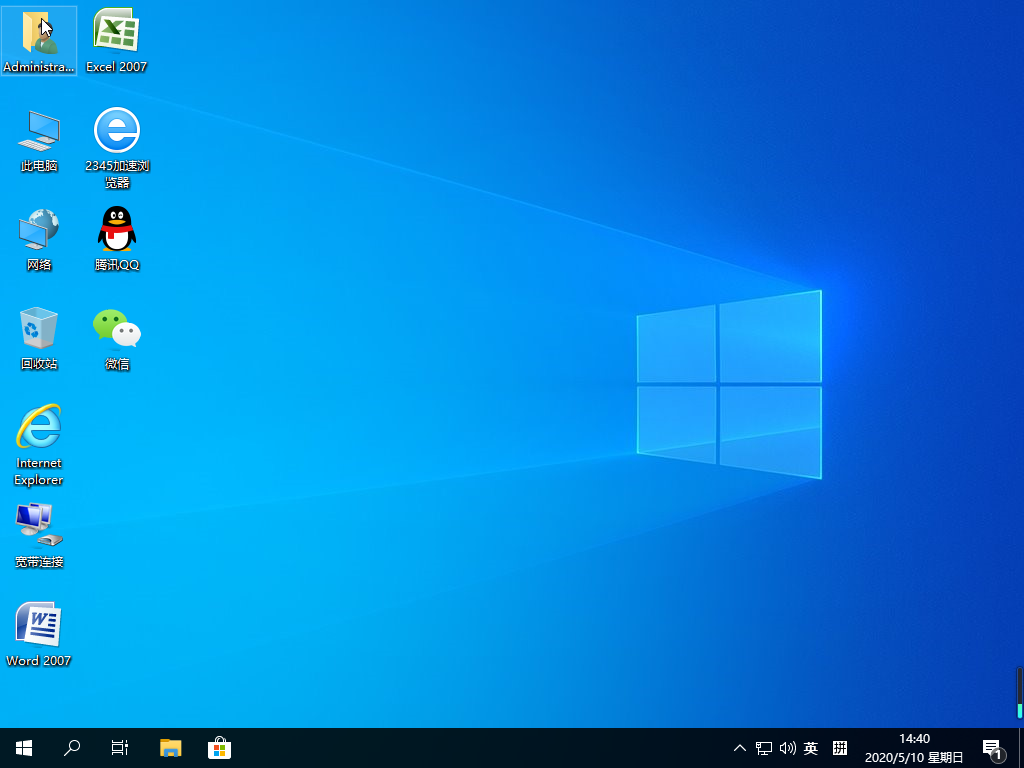The height and width of the screenshot is (768, 1024).
Task: Select the 2345加速浏览器 browser shortcut
Action: 117,149
